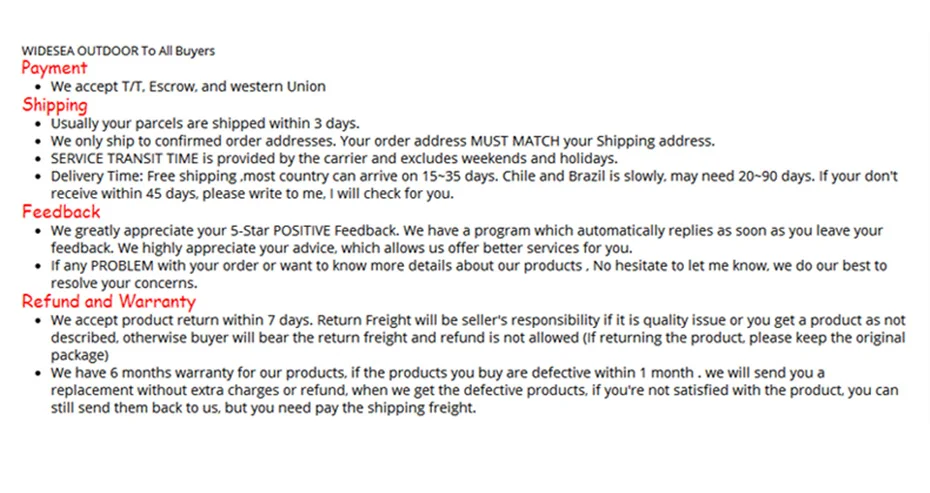
Task: Click the WIDESEA OUTDOOR To All Buyers title
Action: 118,51
